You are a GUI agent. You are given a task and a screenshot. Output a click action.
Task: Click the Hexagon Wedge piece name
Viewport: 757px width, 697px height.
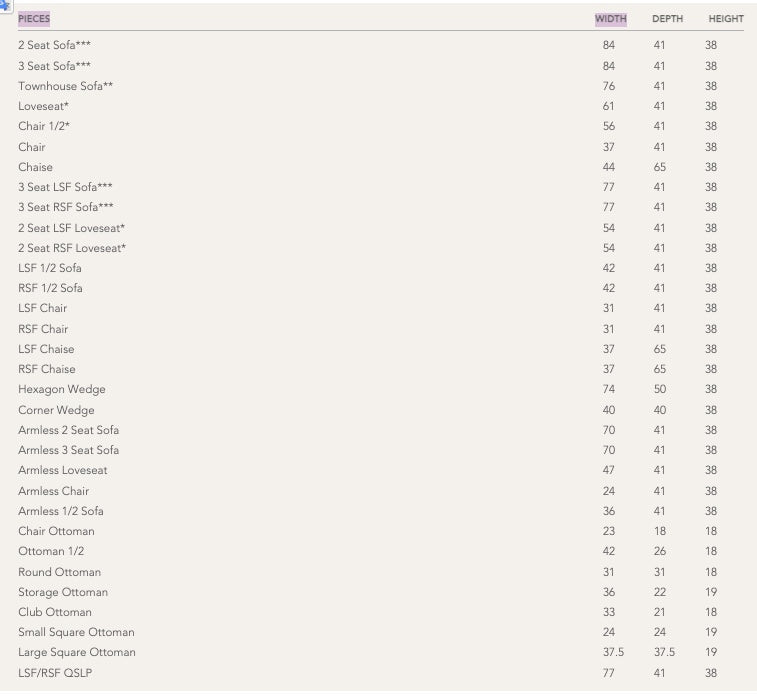(x=61, y=389)
